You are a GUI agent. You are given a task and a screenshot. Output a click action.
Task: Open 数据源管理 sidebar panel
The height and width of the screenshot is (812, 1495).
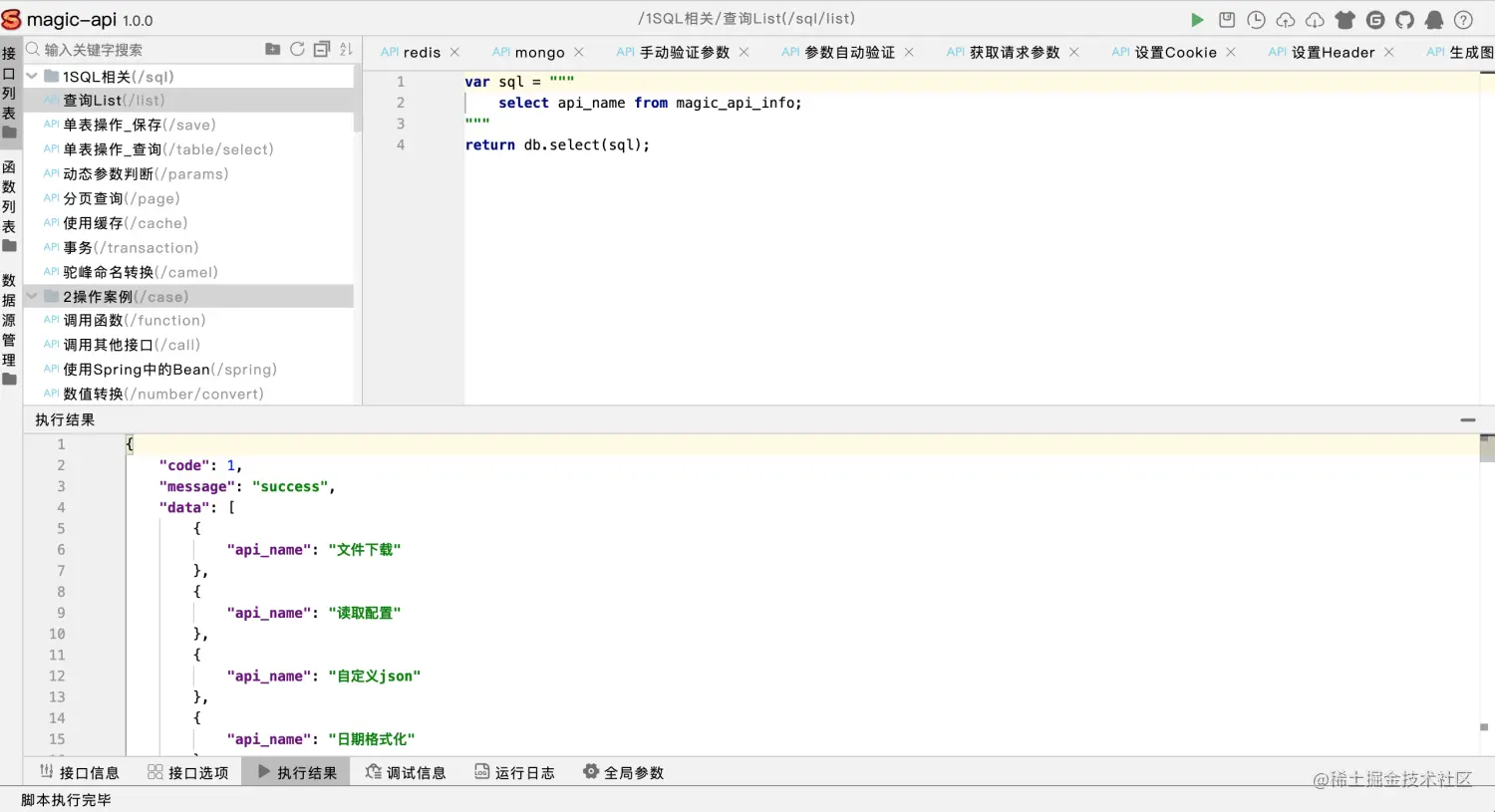(9, 329)
